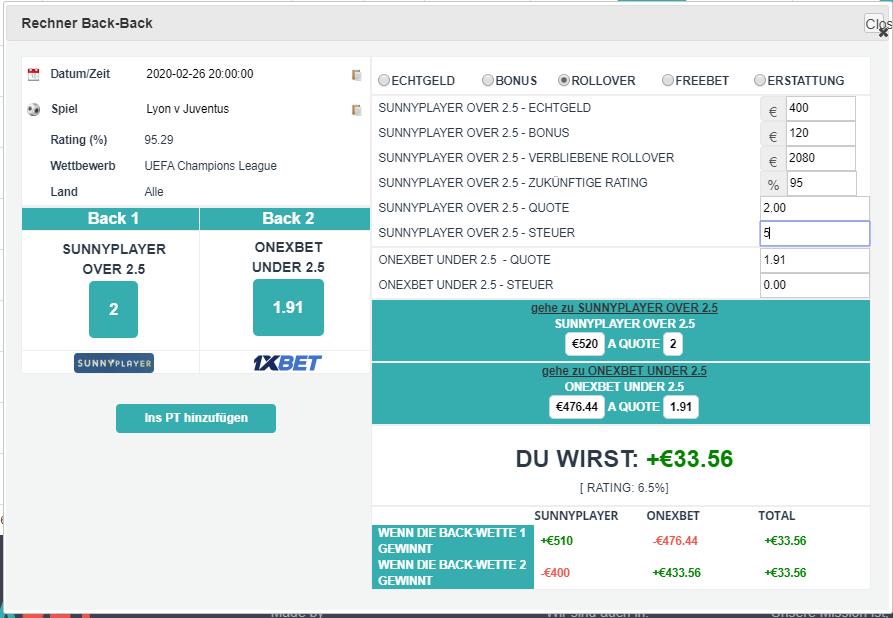The height and width of the screenshot is (618, 893).
Task: Click the Lyon v Juventus match text
Action: [187, 109]
